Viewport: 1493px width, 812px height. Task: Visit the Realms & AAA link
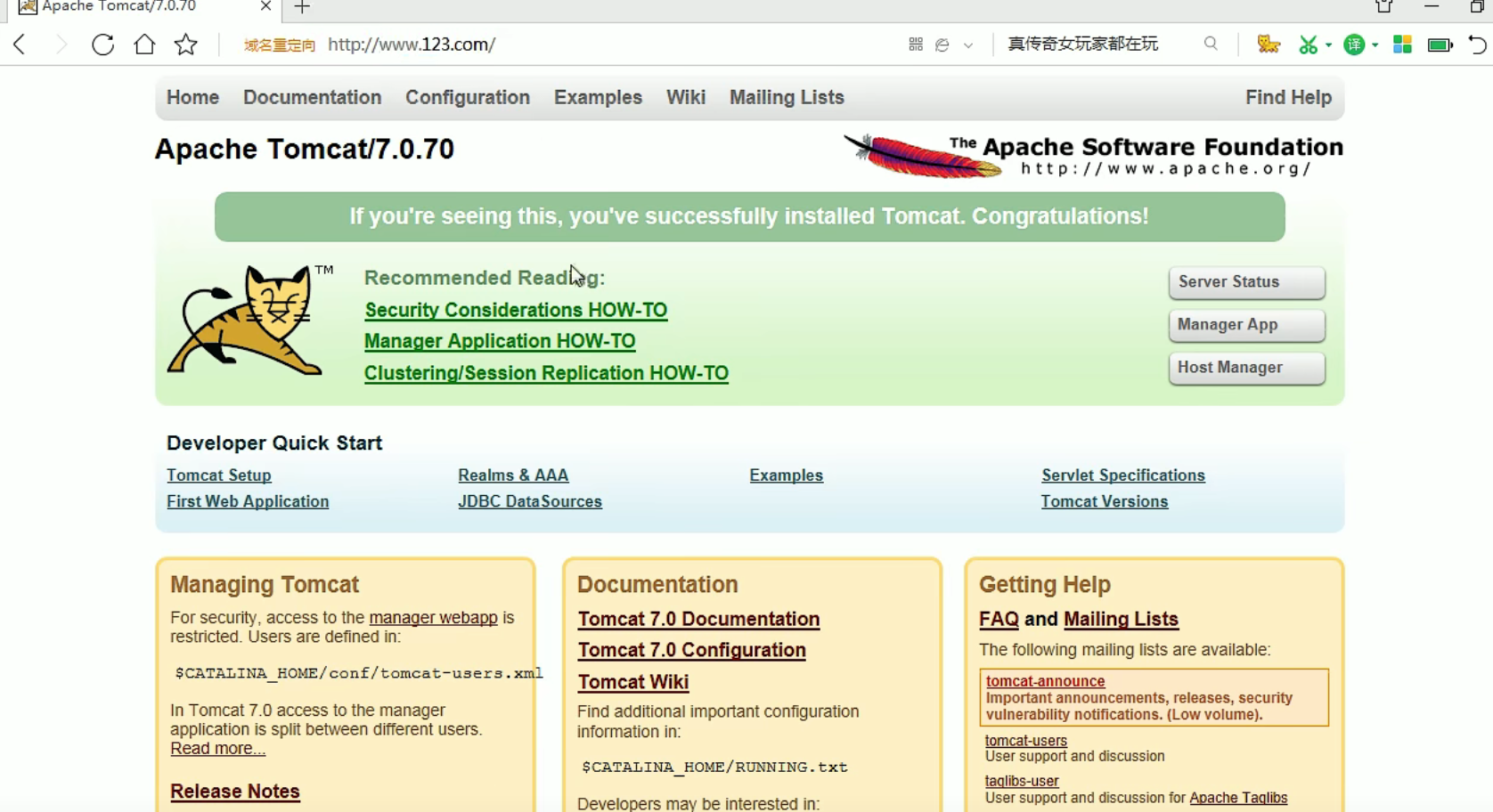(513, 475)
